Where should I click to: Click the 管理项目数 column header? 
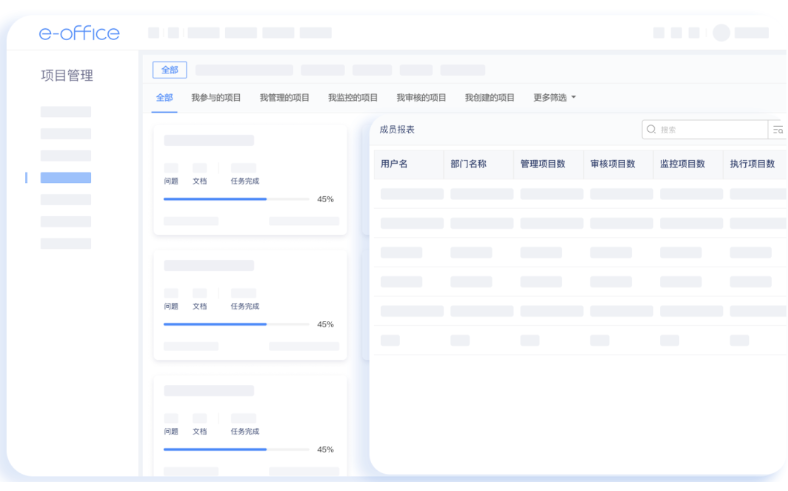coord(543,163)
